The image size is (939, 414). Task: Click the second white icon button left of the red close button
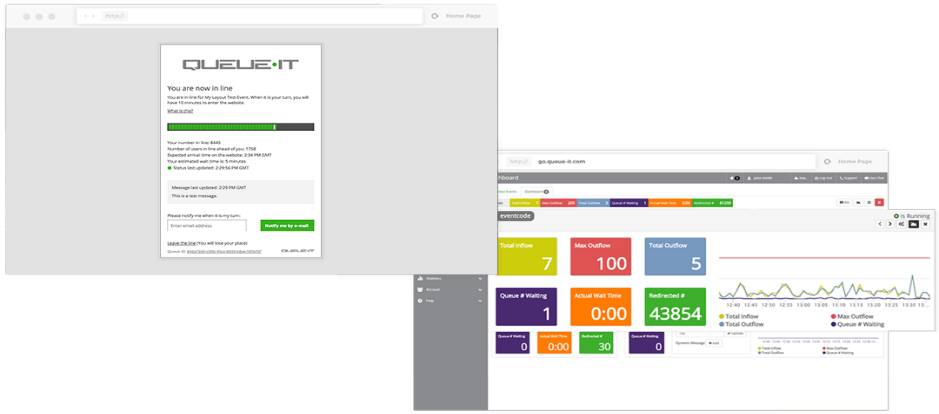click(x=858, y=203)
